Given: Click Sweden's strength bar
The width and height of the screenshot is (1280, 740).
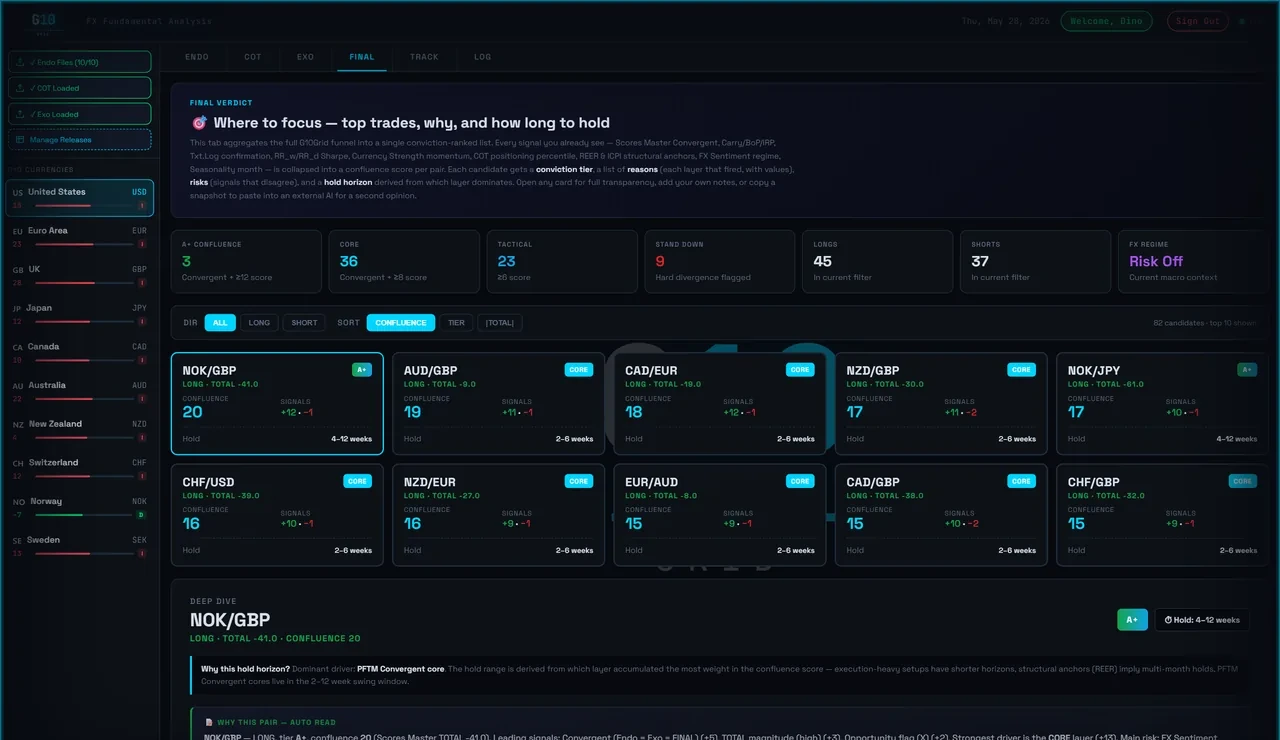Looking at the screenshot, I should [x=83, y=554].
